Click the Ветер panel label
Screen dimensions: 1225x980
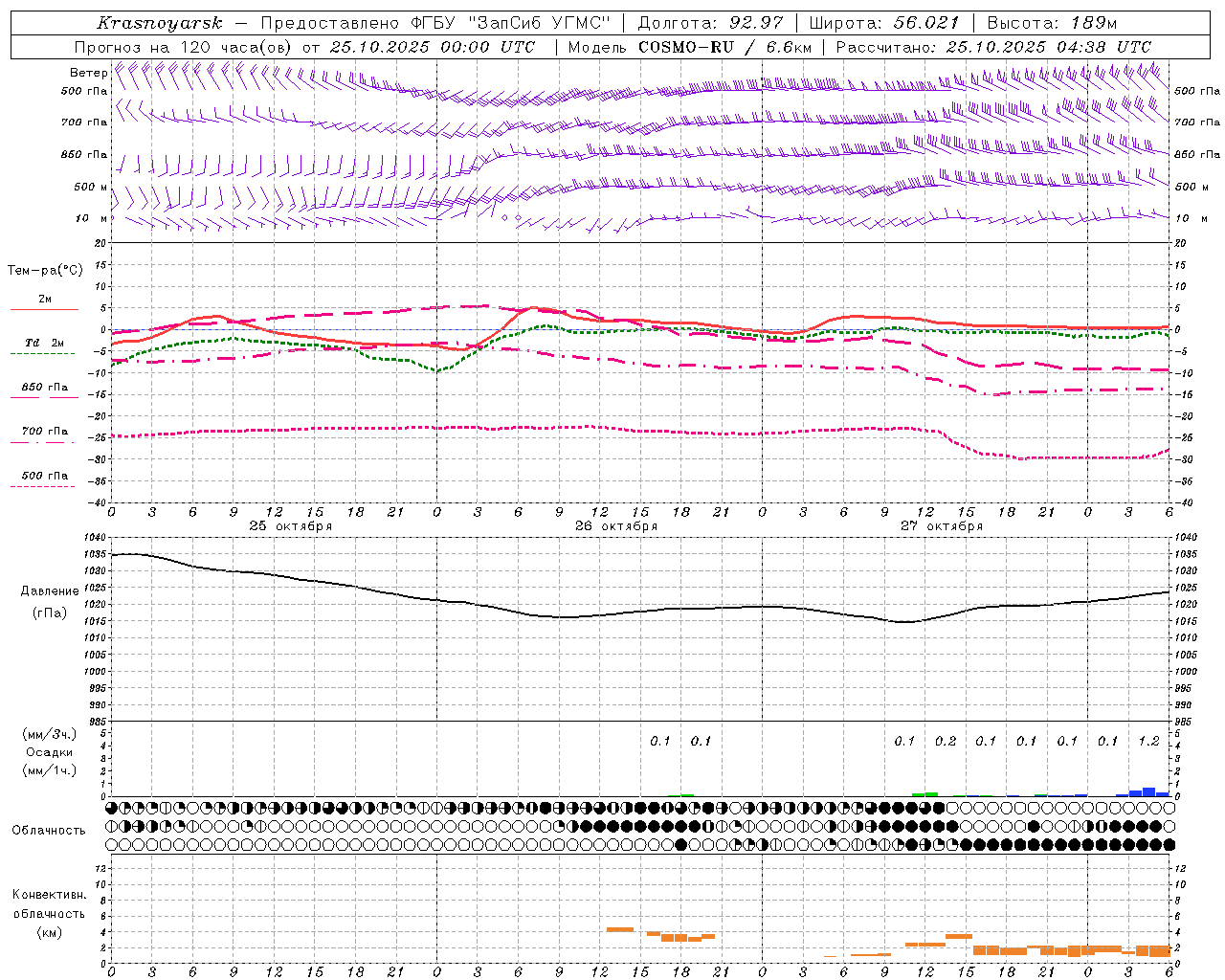point(88,73)
